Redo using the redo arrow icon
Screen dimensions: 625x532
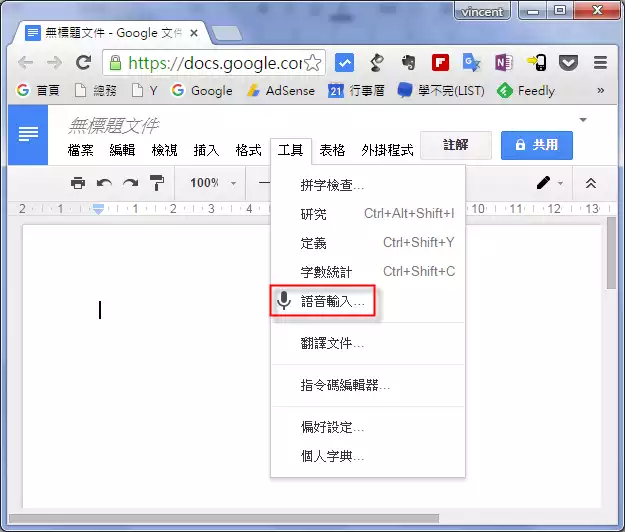tap(131, 183)
